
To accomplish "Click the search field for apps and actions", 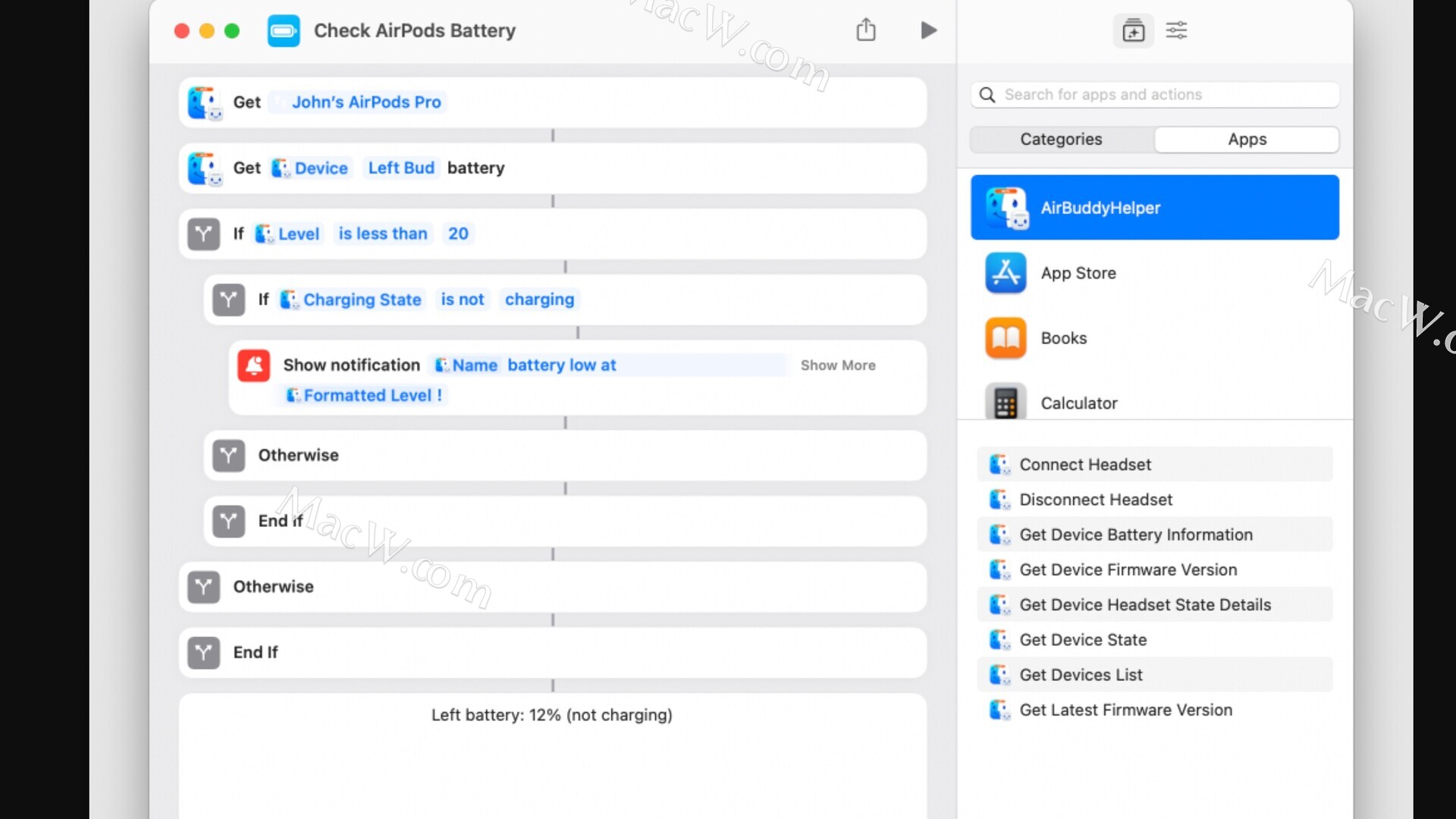I will pyautogui.click(x=1155, y=95).
